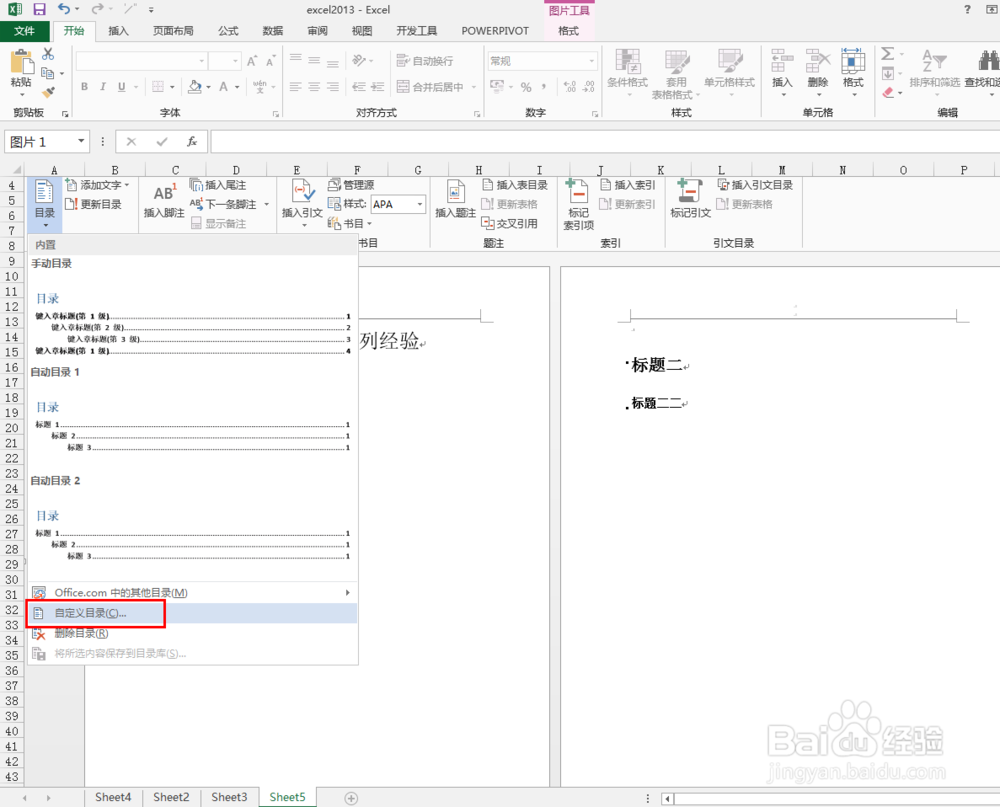Screen dimensions: 1000x807
Task: Open the 格式 tab under 图片工具
Action: point(568,31)
